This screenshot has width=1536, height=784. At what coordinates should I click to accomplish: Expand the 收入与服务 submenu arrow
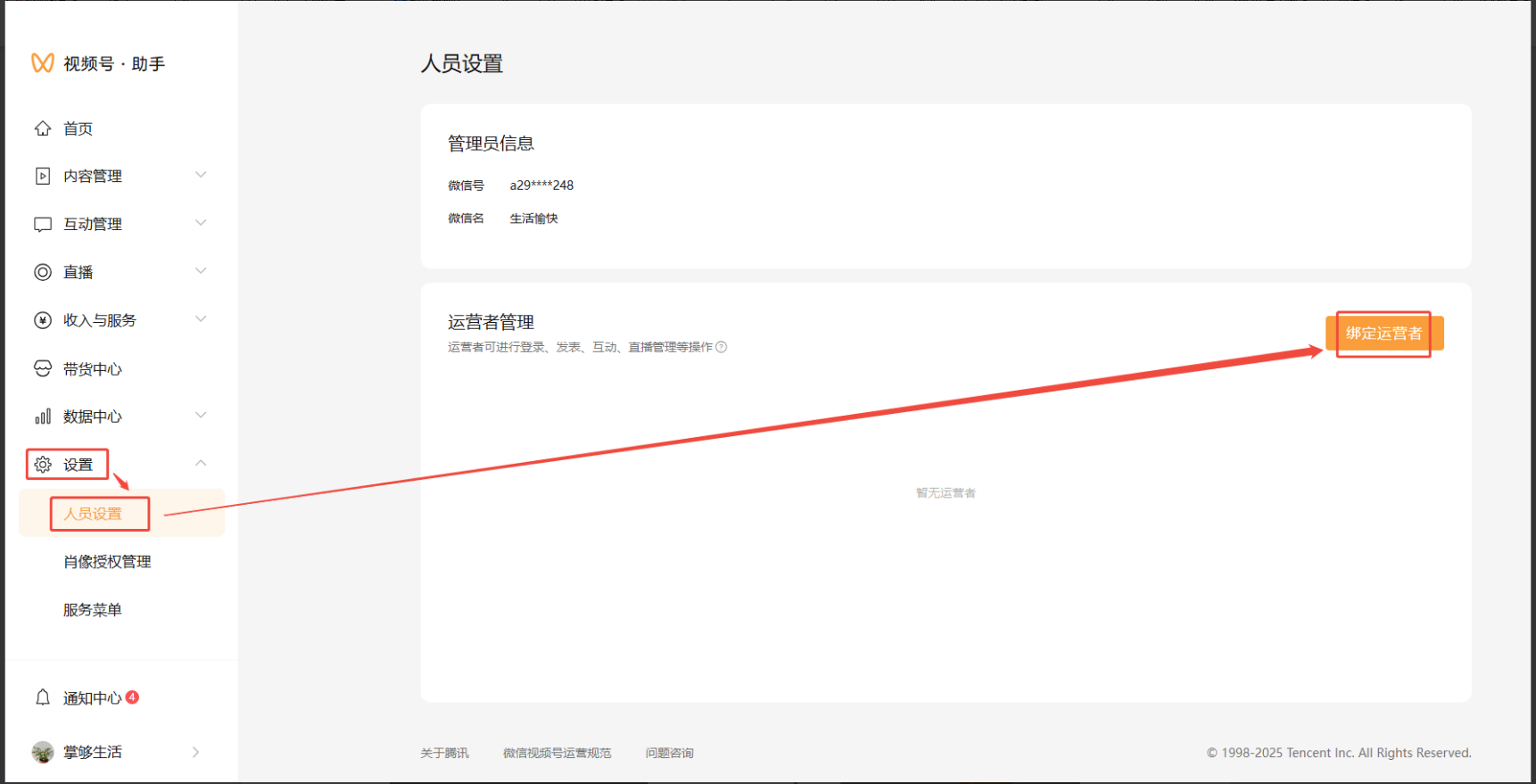coord(201,319)
